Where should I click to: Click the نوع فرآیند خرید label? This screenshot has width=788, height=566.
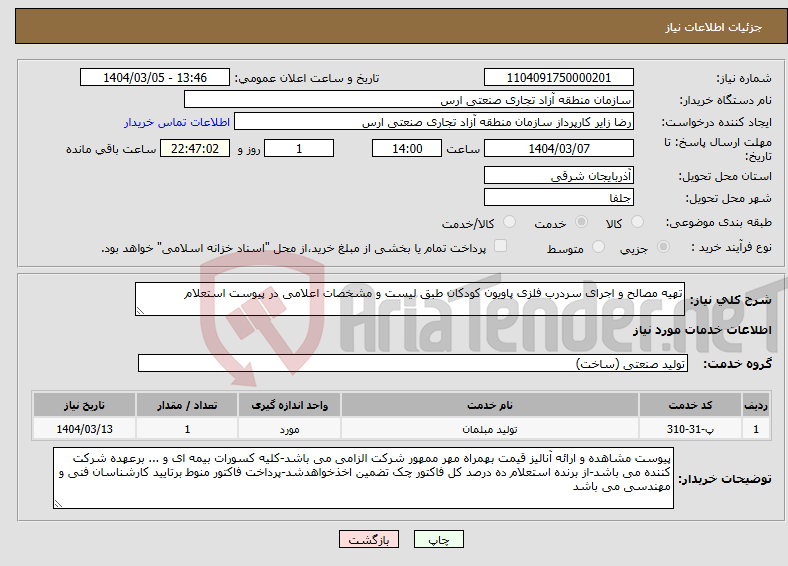coord(732,247)
